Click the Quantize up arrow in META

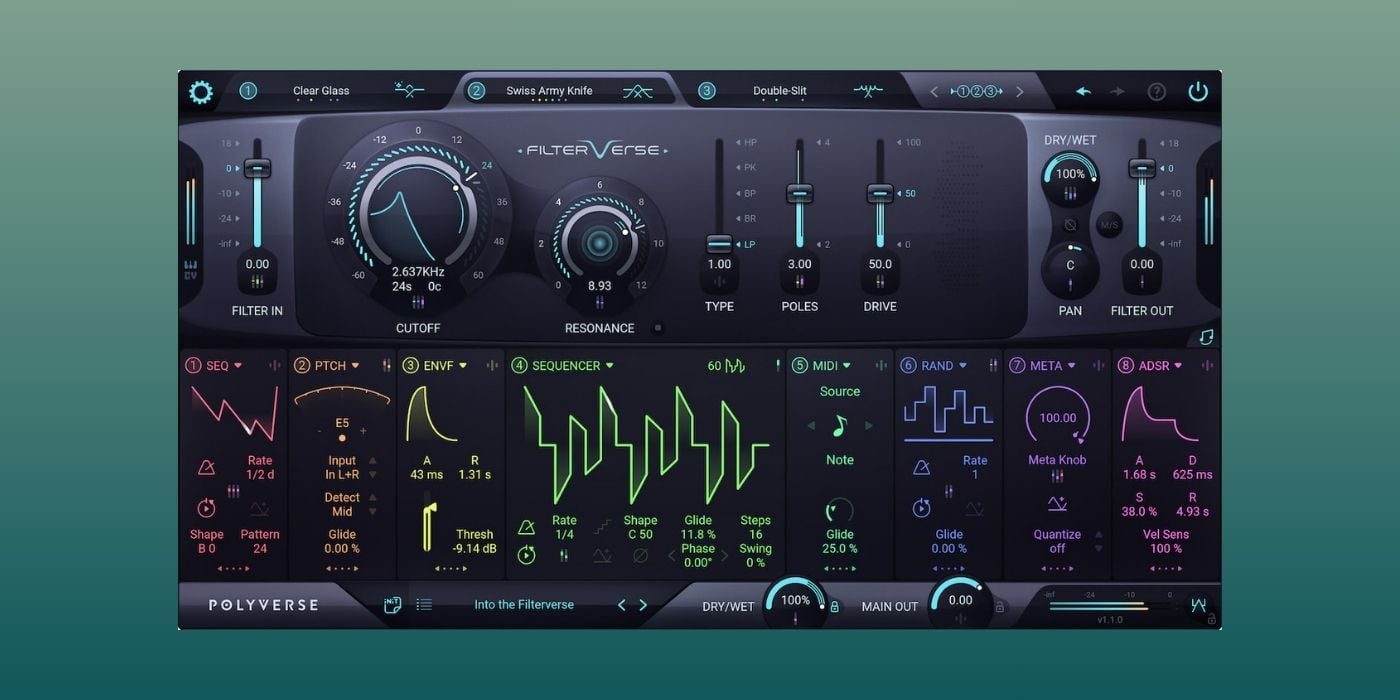coord(1099,534)
